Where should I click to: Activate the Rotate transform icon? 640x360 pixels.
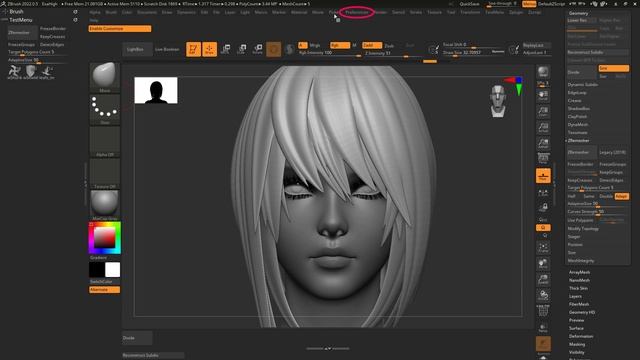[258, 49]
